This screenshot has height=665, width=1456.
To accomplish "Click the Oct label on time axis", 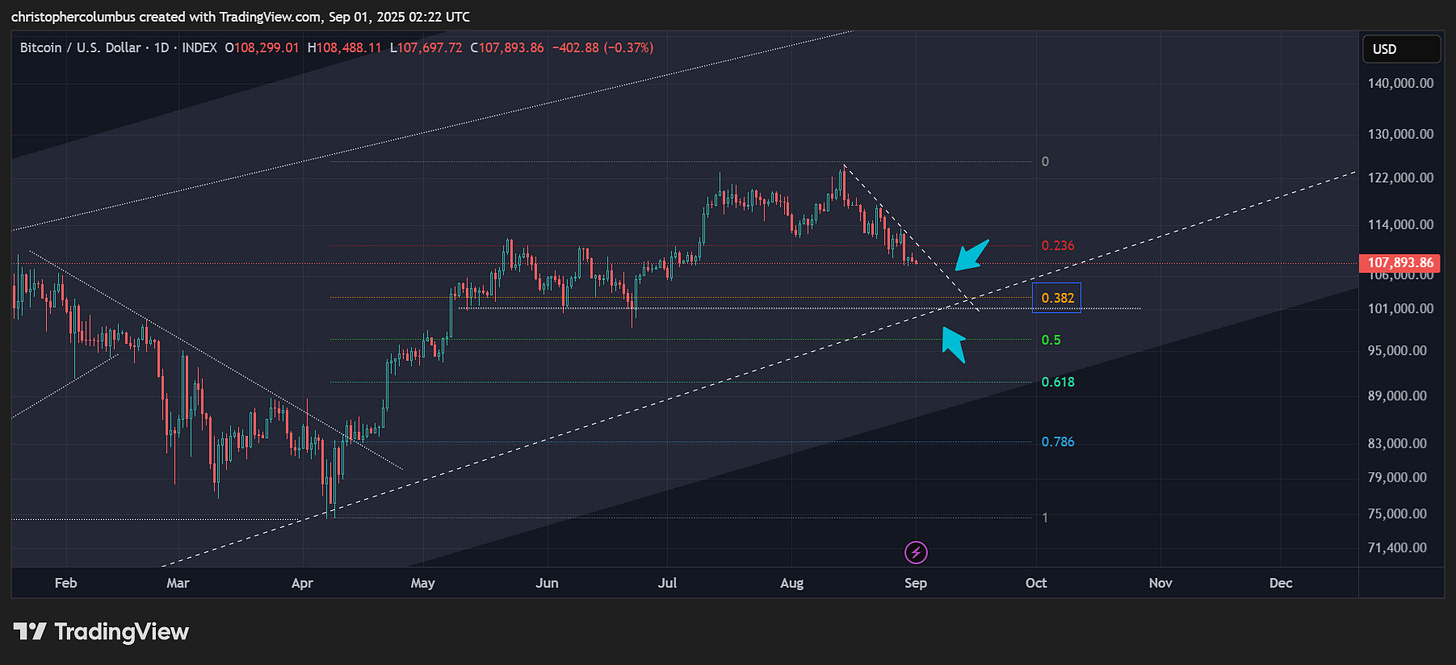I will click(x=1036, y=583).
